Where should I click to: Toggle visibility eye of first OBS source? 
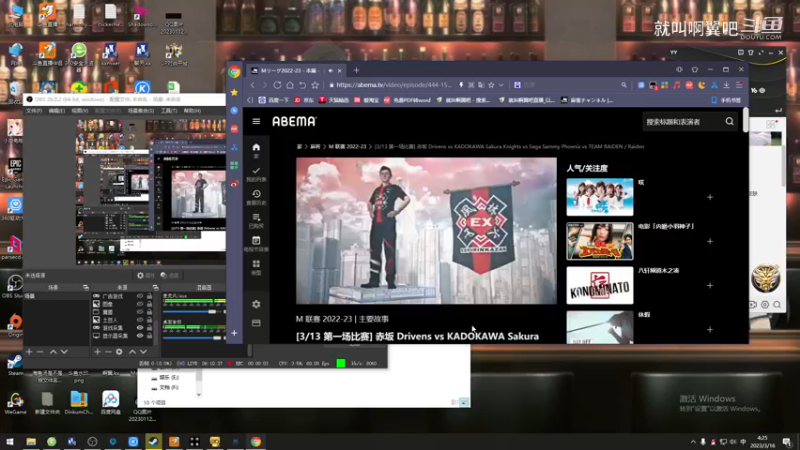coord(140,296)
